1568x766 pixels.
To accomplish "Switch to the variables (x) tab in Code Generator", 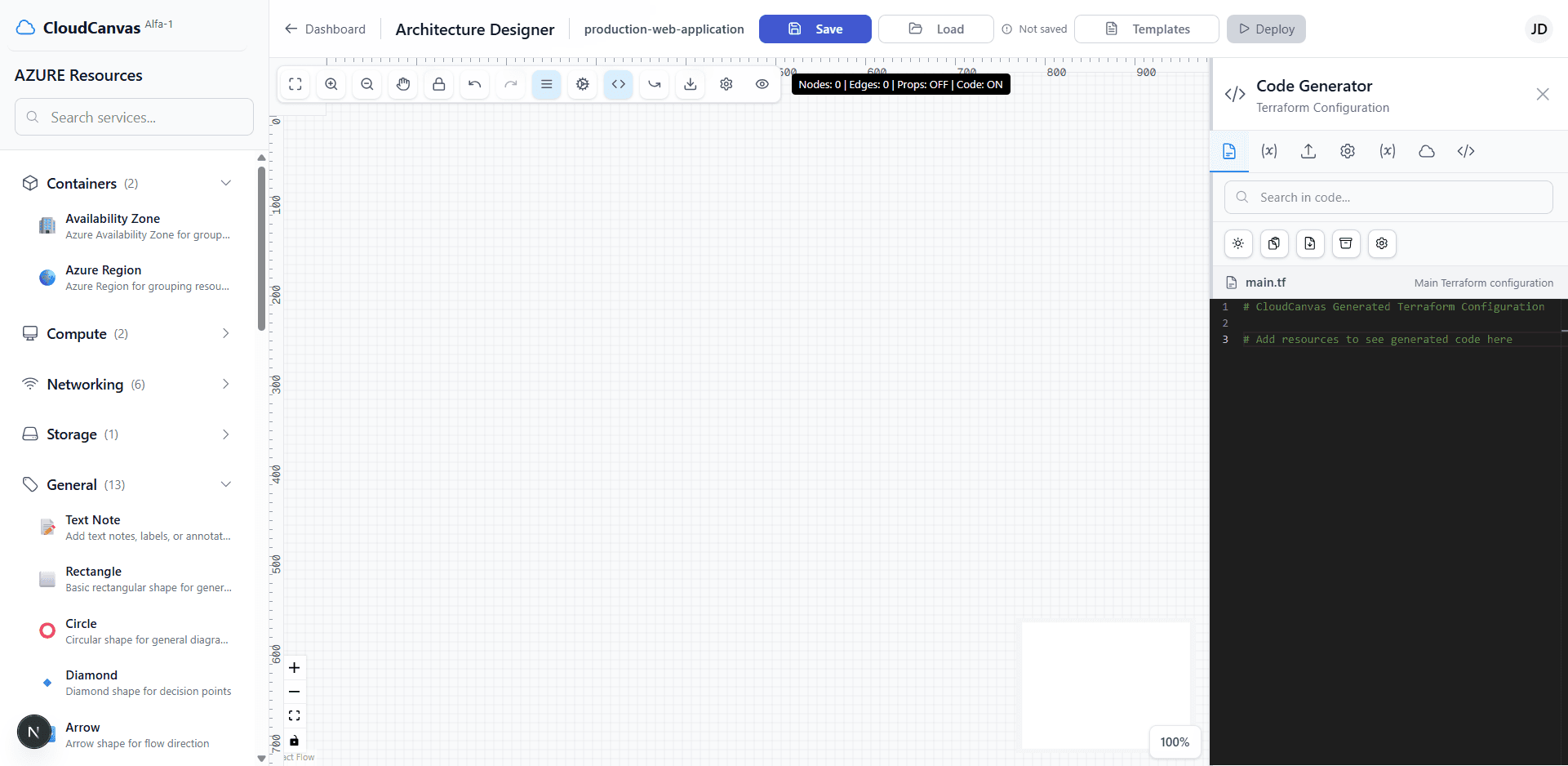I will [x=1269, y=151].
